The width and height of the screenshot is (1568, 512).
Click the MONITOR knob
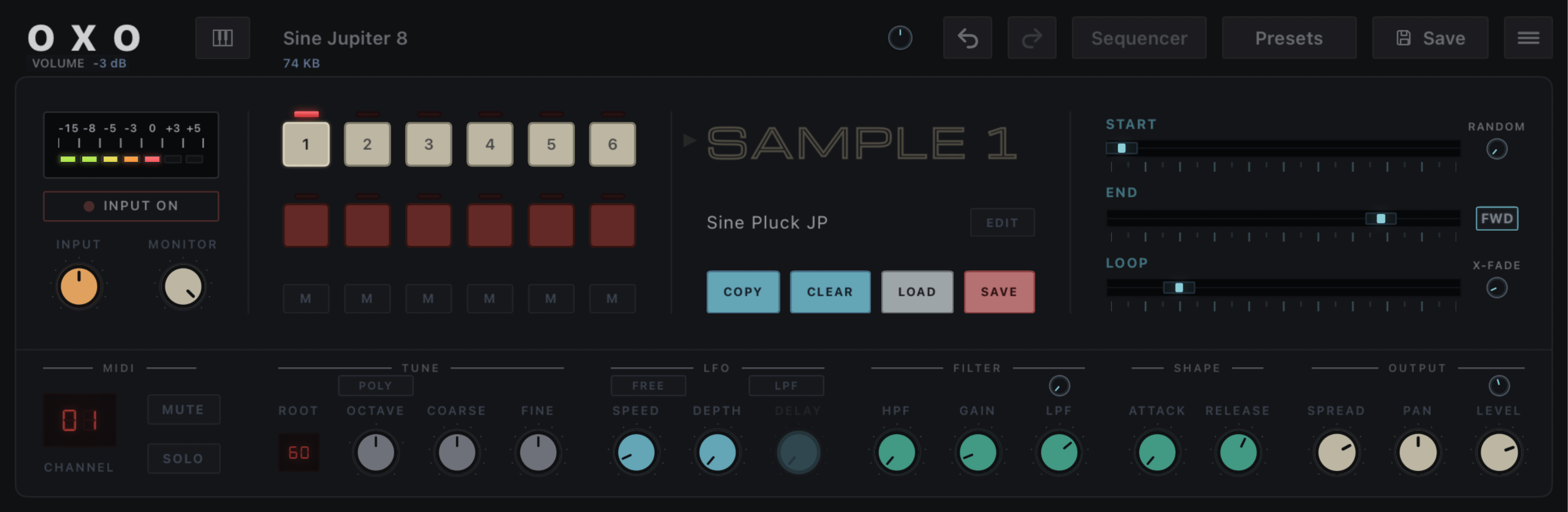pos(182,286)
